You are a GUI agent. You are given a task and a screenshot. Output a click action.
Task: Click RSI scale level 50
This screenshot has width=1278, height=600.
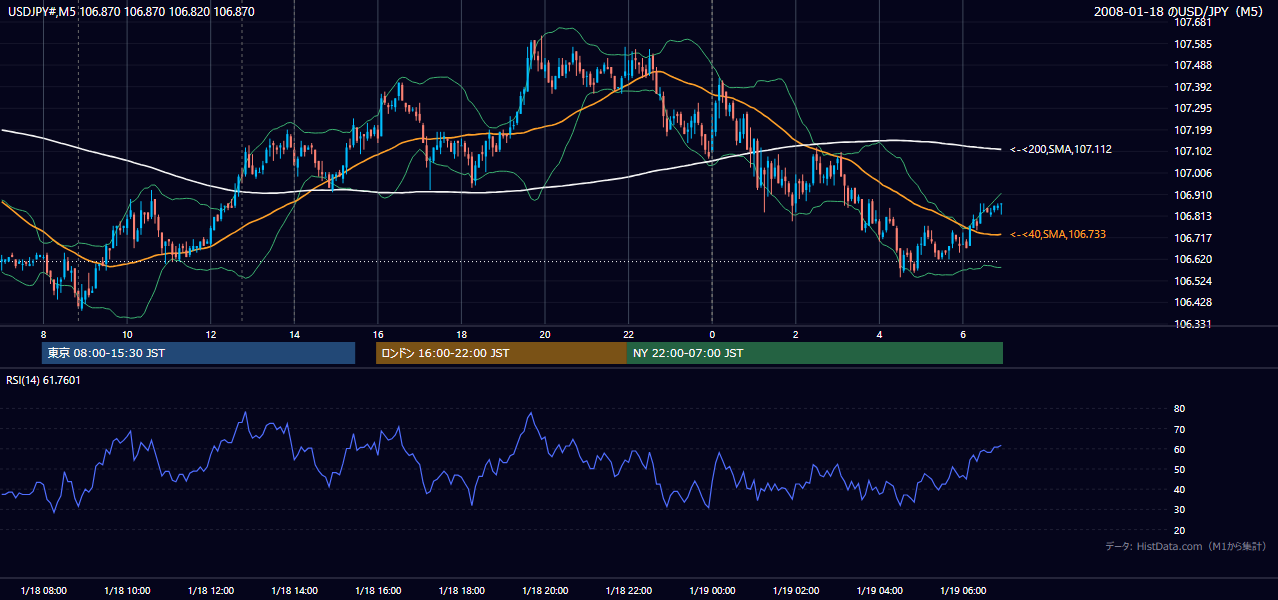tap(1179, 469)
